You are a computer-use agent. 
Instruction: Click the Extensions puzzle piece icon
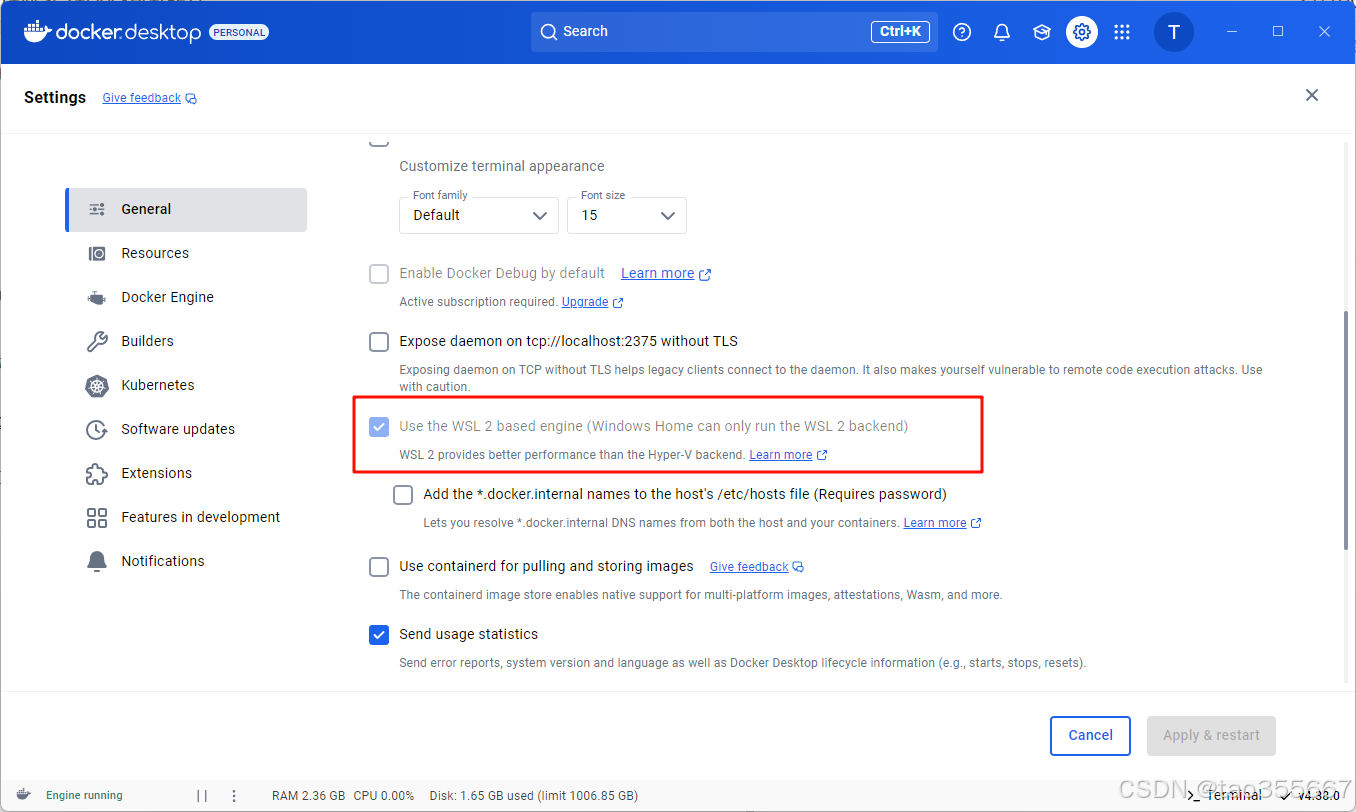97,473
